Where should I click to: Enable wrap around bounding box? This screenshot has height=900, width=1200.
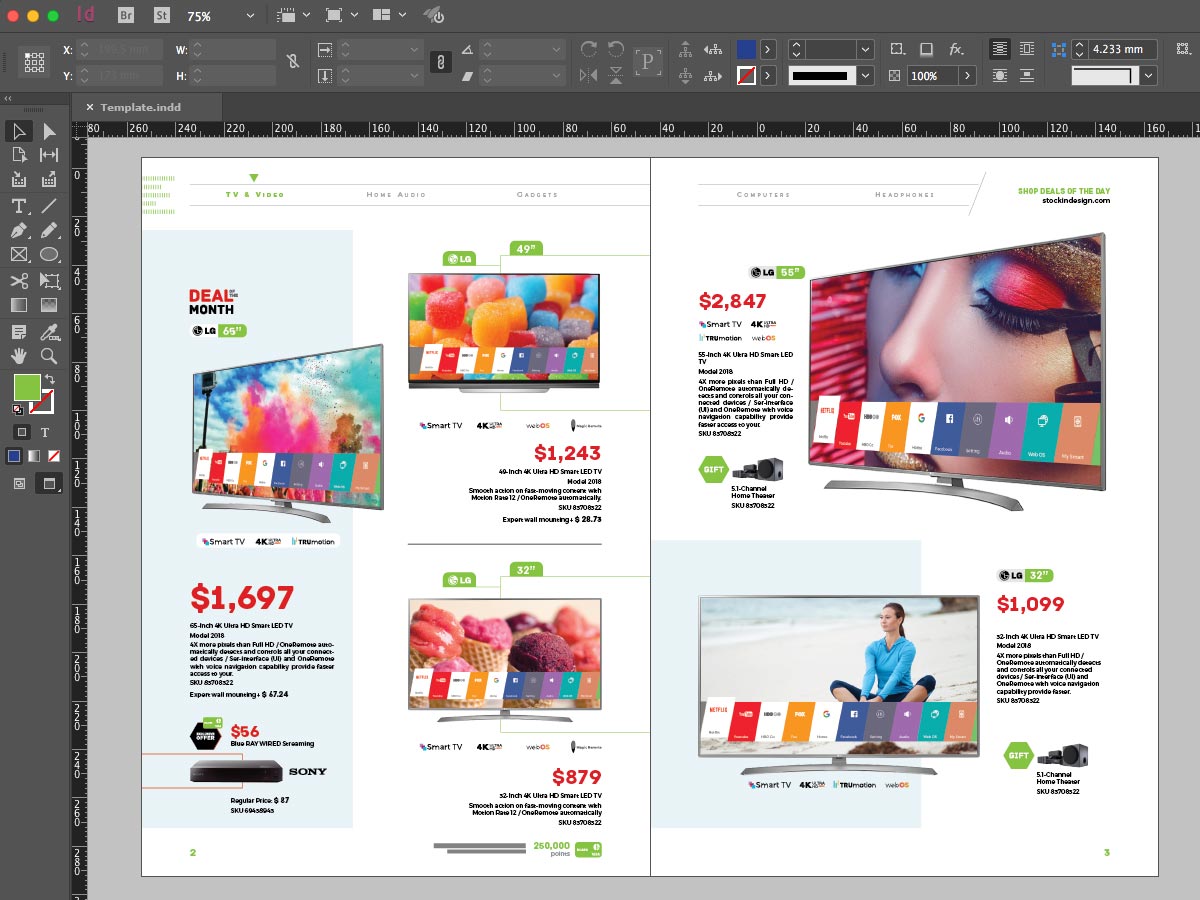tap(1027, 49)
